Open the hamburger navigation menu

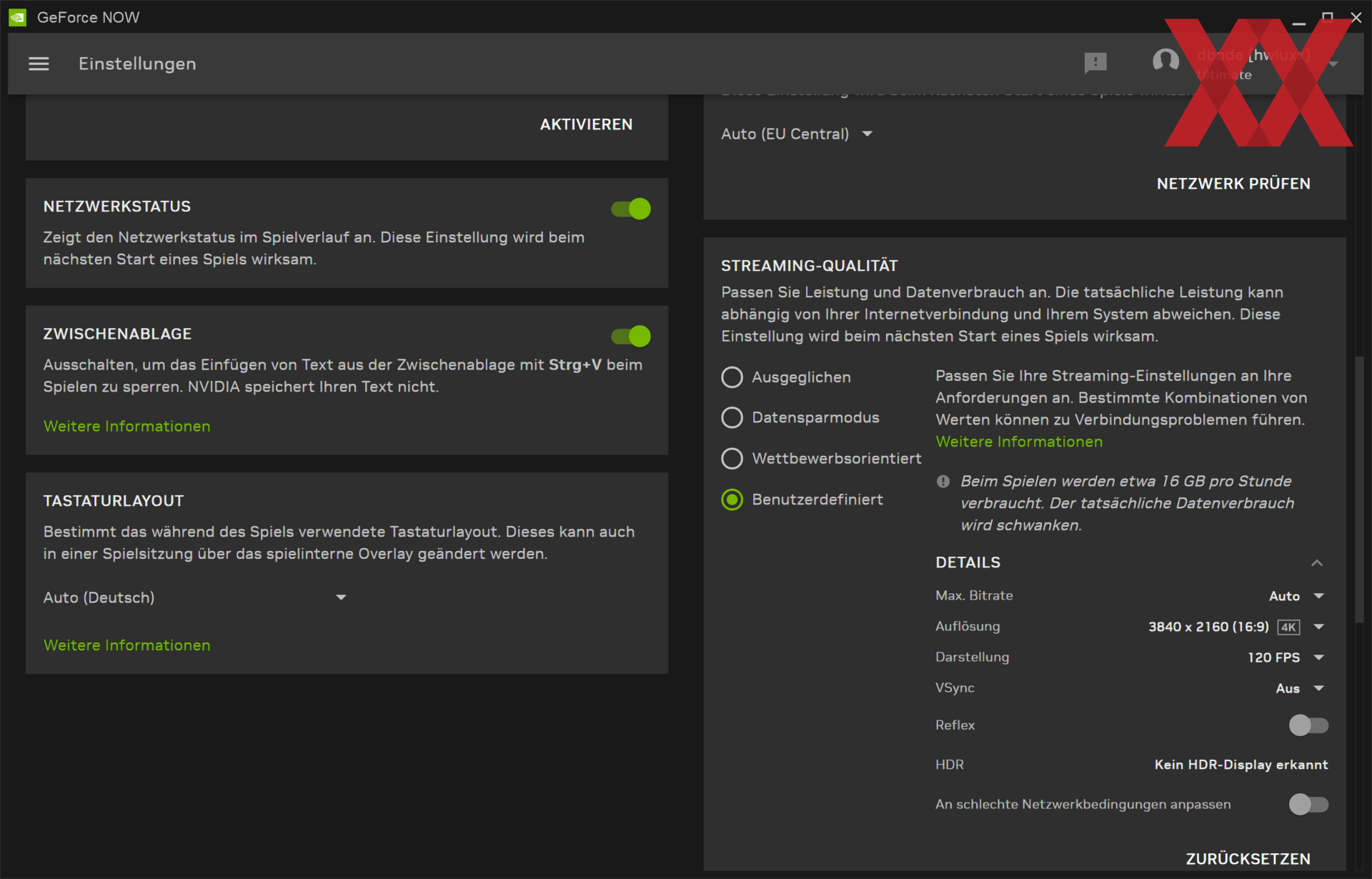39,64
